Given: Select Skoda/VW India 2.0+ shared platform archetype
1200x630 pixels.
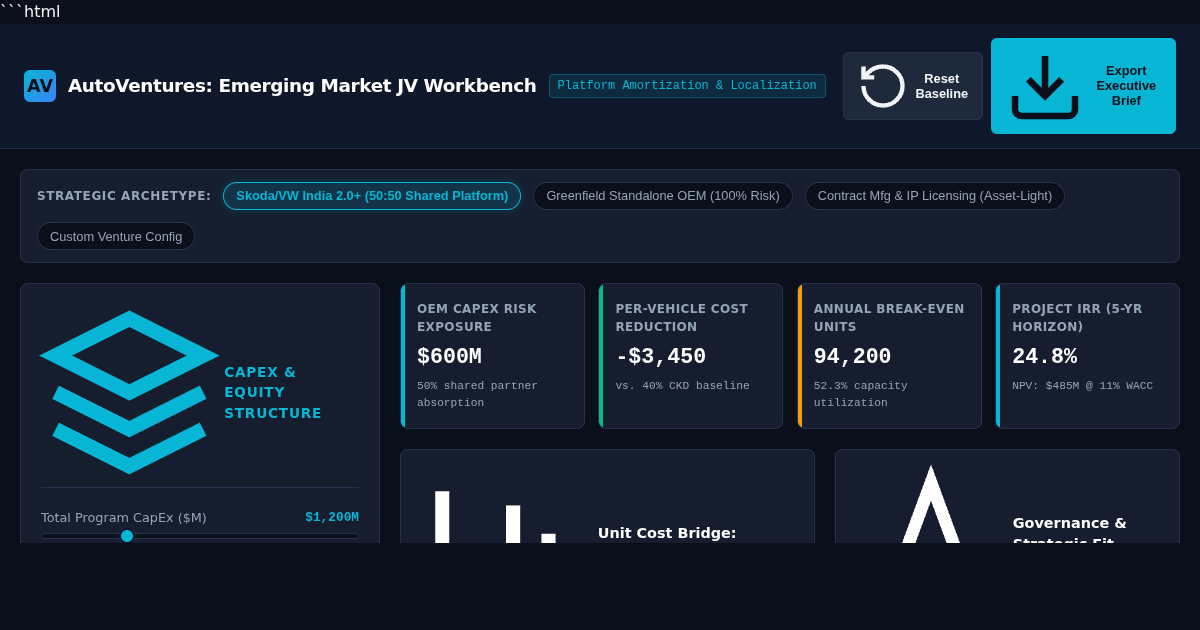Looking at the screenshot, I should [x=372, y=196].
